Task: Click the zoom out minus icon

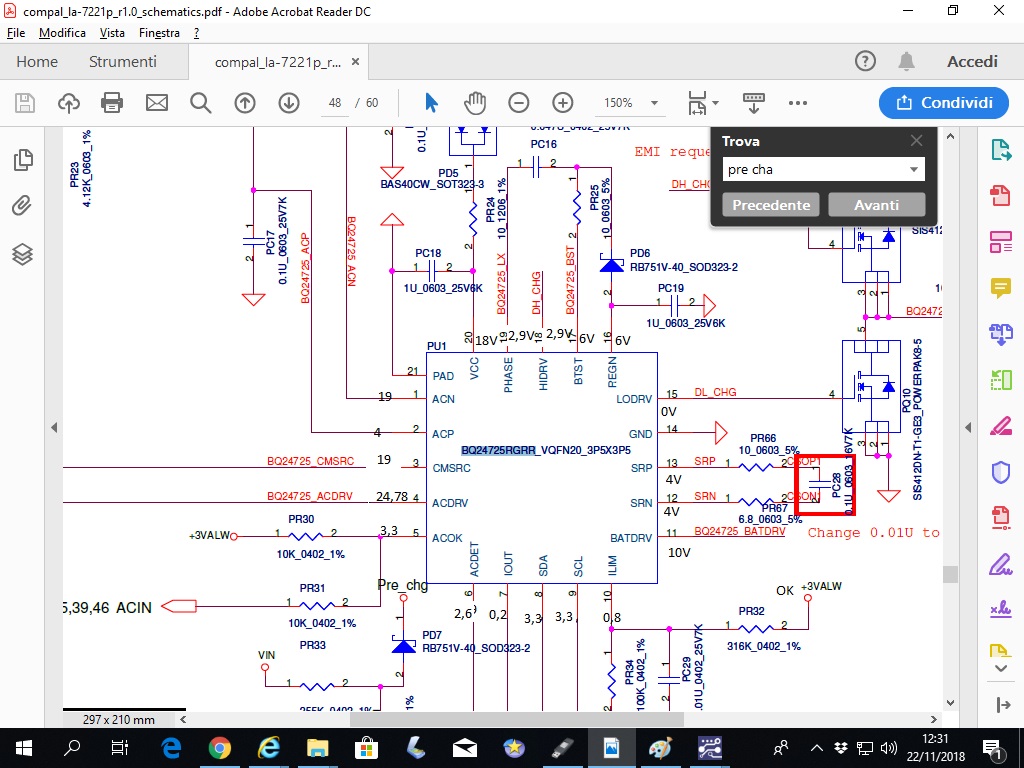Action: [x=518, y=103]
